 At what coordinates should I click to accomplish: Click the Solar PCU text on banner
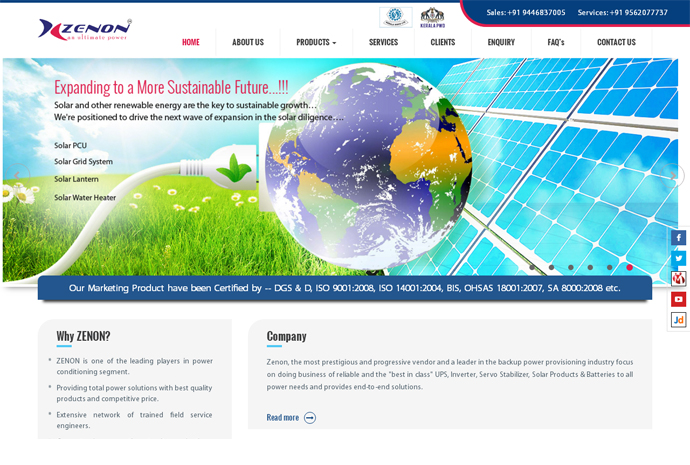(70, 146)
